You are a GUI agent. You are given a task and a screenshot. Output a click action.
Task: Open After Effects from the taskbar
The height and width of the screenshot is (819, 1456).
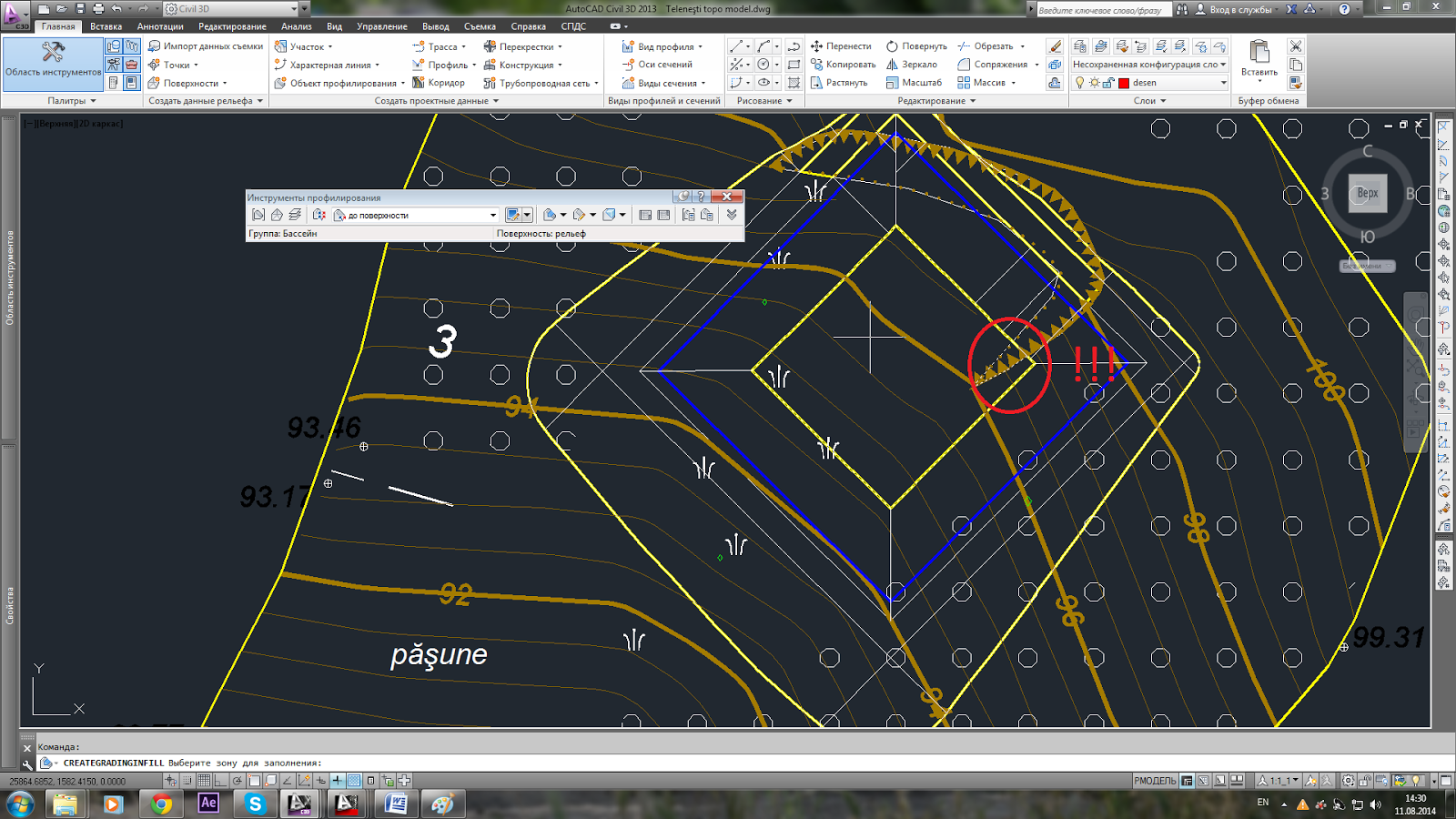pyautogui.click(x=208, y=804)
